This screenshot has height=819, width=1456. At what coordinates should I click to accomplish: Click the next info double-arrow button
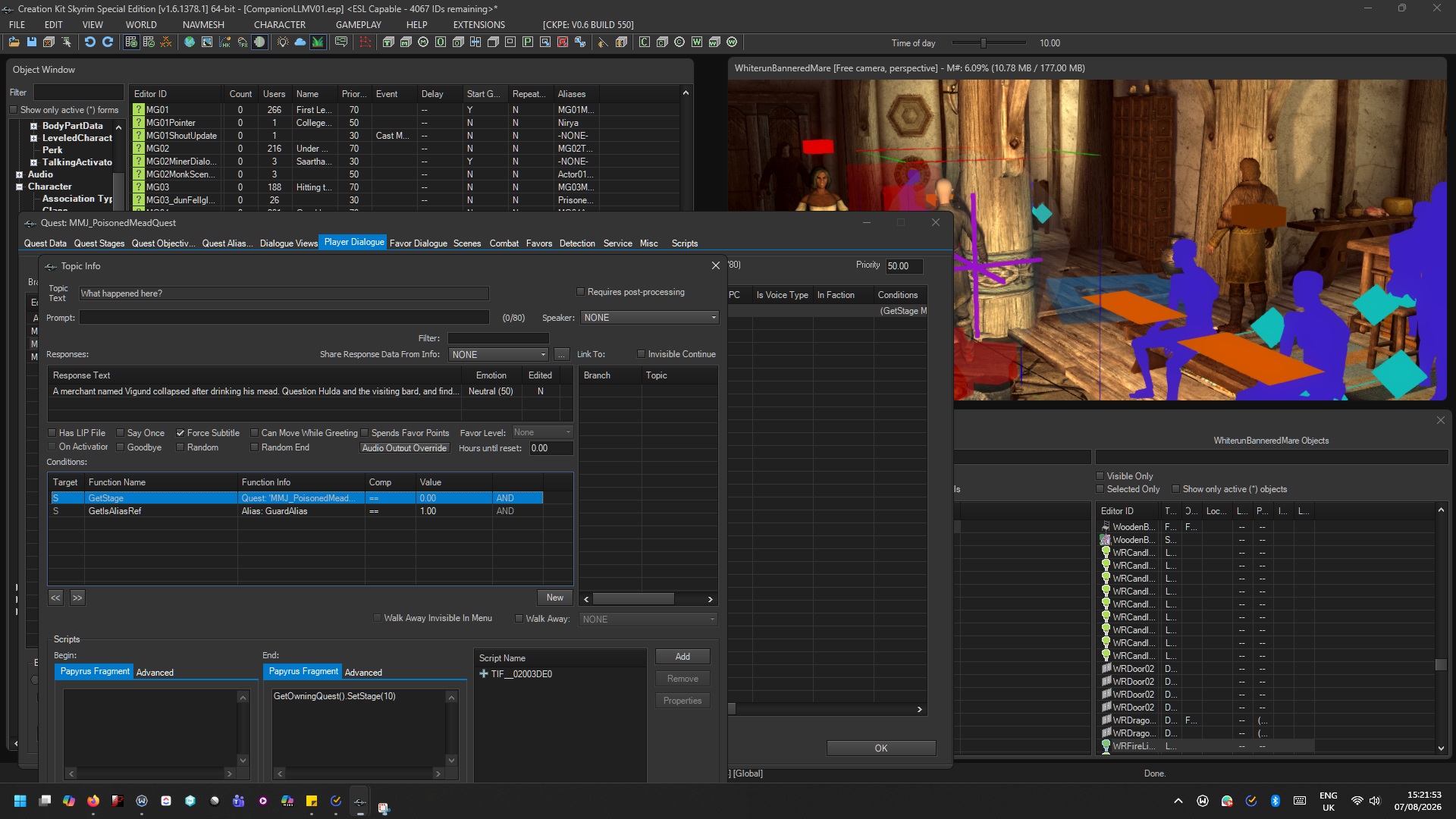pyautogui.click(x=77, y=598)
